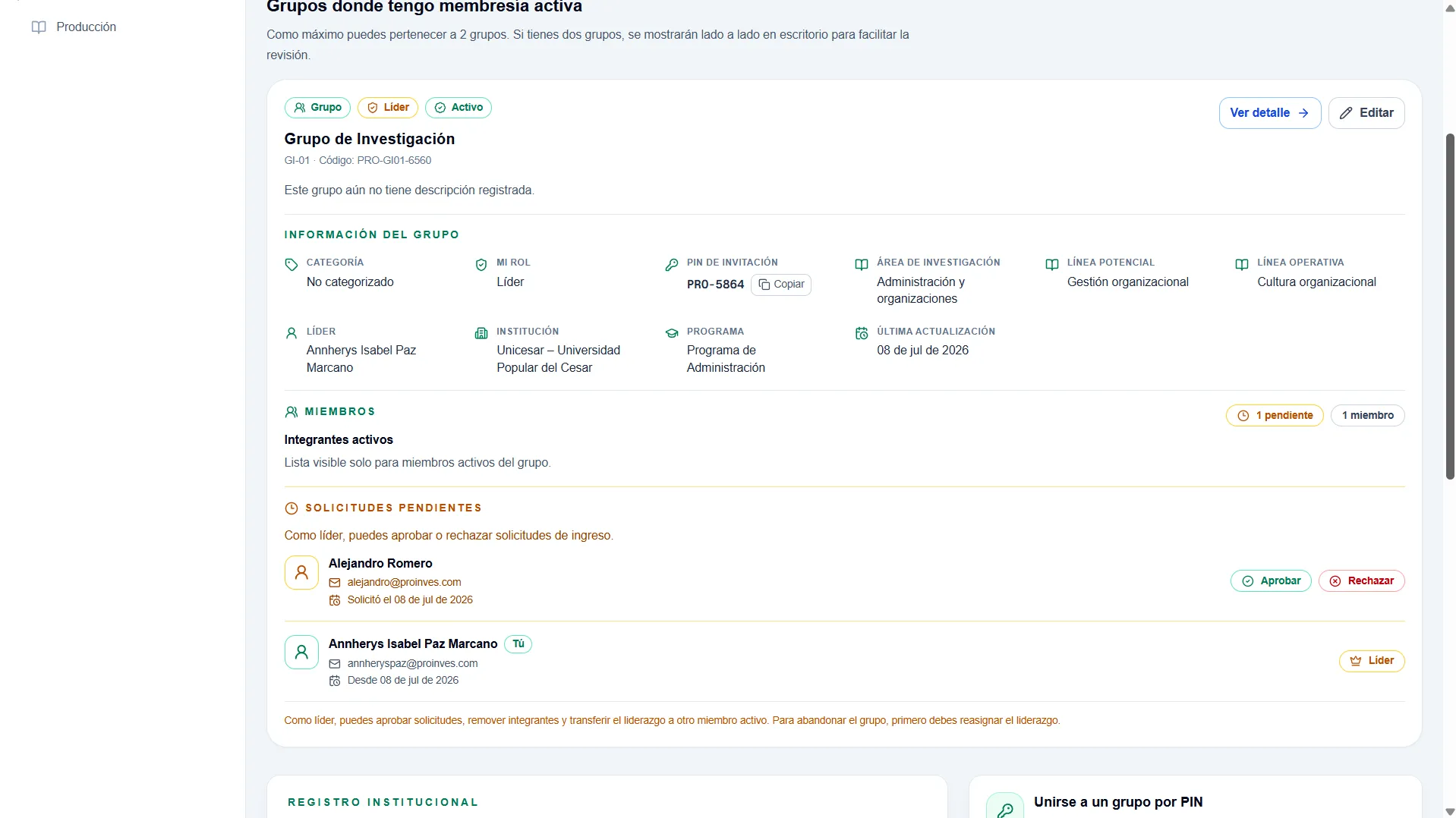
Task: Click the Unirse a un grupo key icon
Action: (1004, 809)
